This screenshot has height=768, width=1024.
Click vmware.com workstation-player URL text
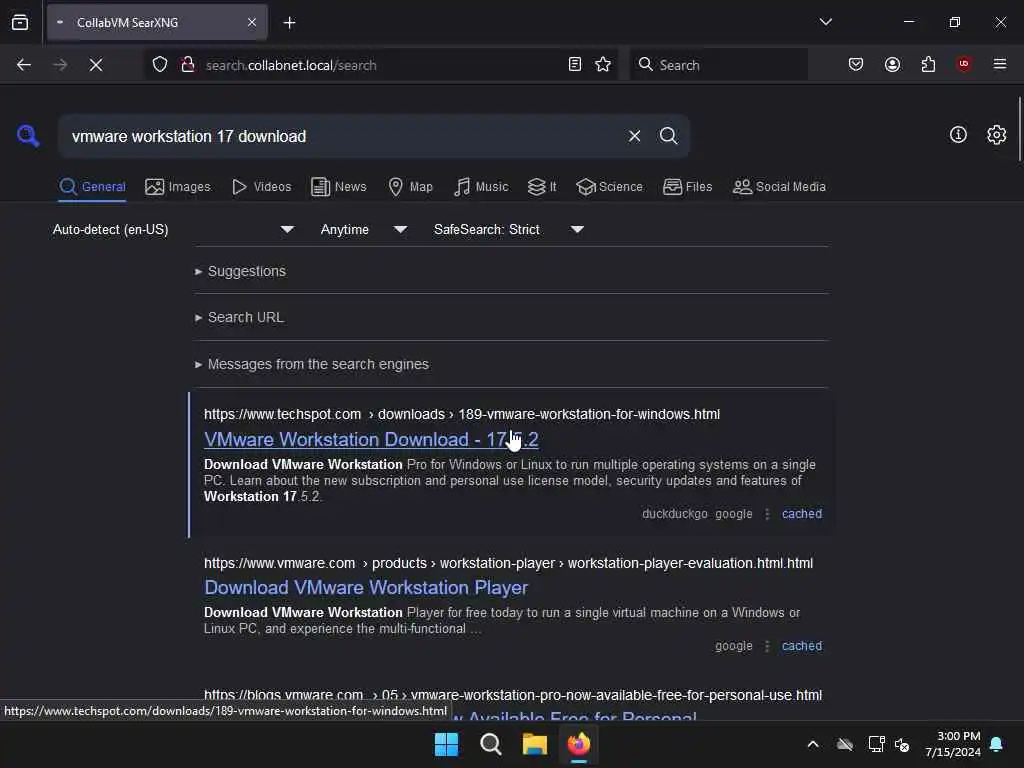coord(508,563)
